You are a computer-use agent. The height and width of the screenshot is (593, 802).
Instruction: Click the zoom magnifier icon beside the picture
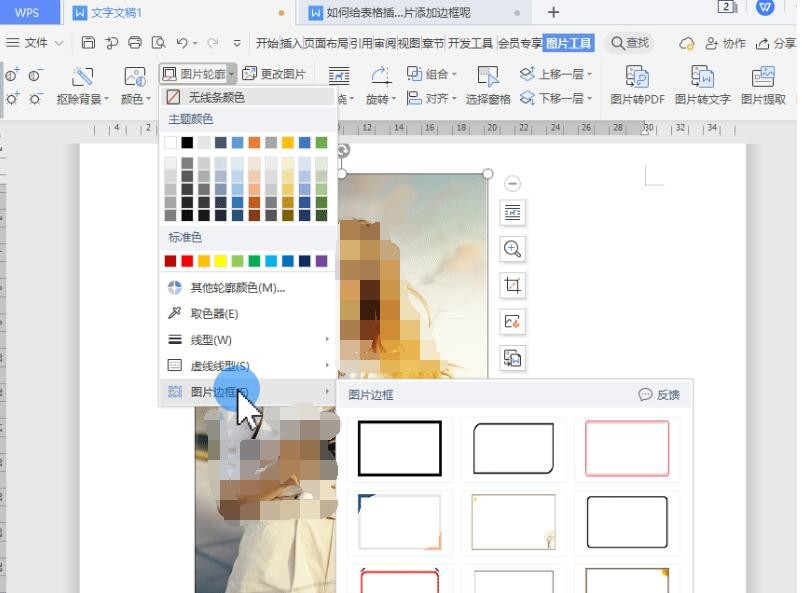512,249
